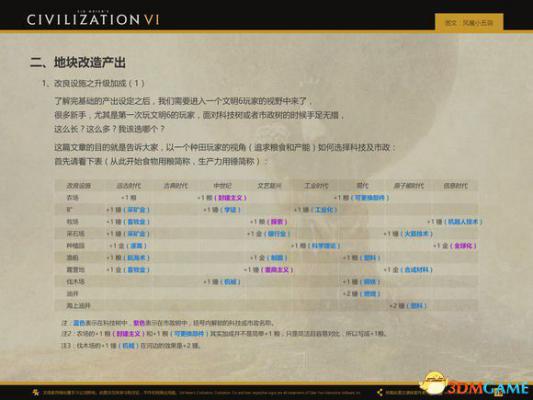Click the yellow icon at the footer's left
Screen dimensions: 533x400
[x=35, y=393]
